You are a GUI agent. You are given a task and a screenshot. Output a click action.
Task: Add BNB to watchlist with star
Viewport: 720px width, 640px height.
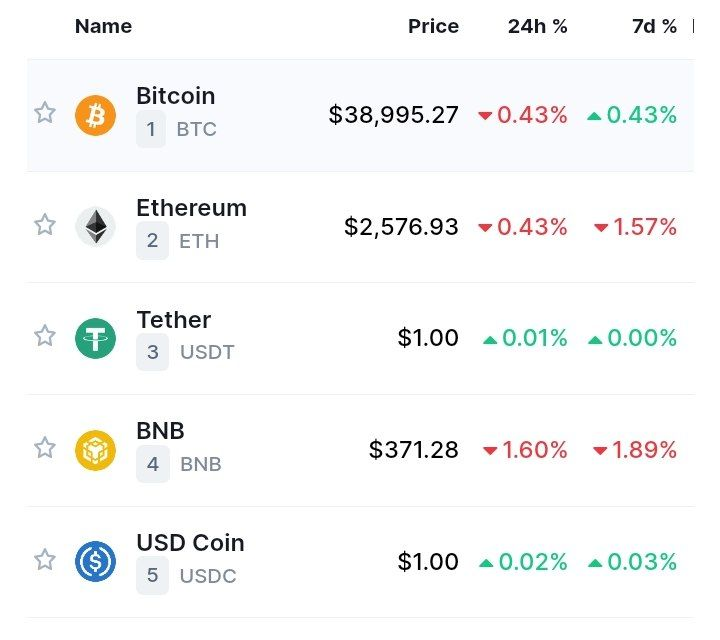pos(45,448)
